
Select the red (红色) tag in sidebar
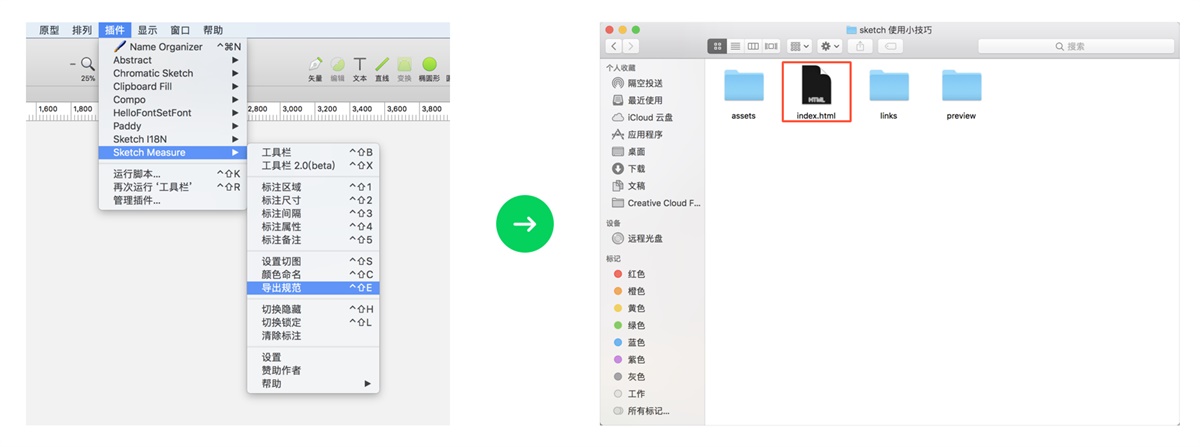(636, 274)
